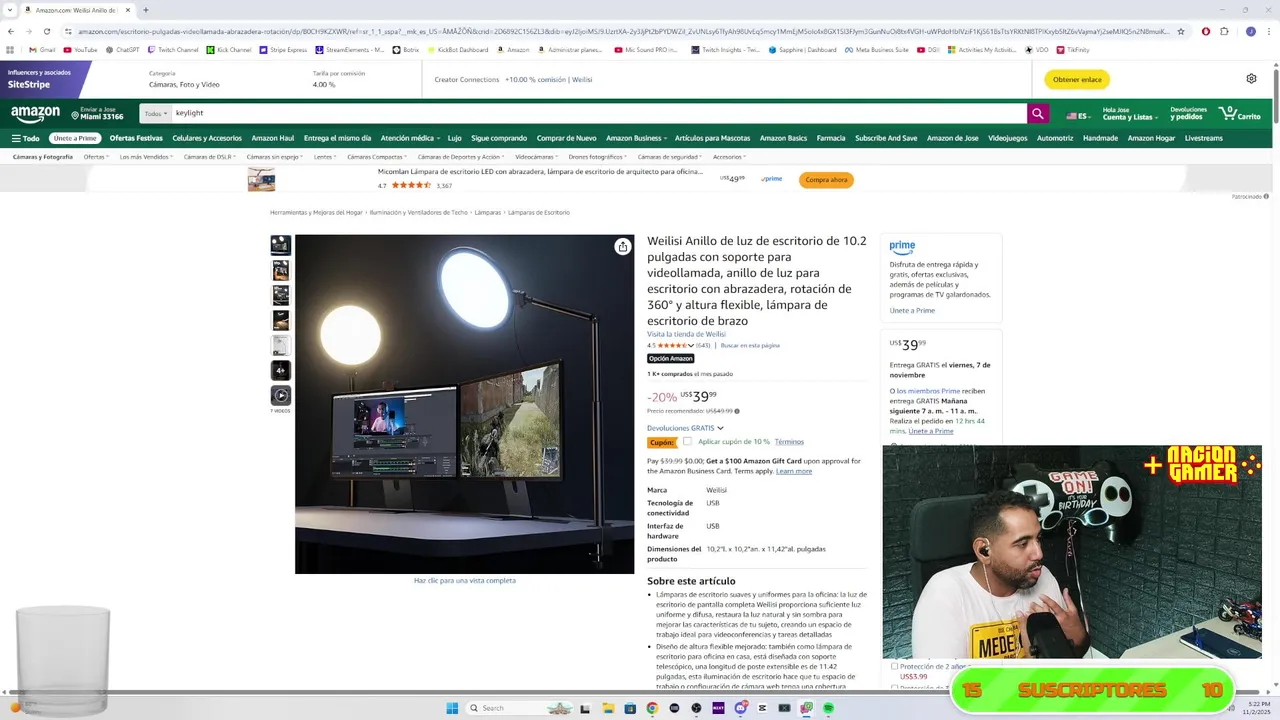Open Videojuegos nav item

pos(1007,138)
